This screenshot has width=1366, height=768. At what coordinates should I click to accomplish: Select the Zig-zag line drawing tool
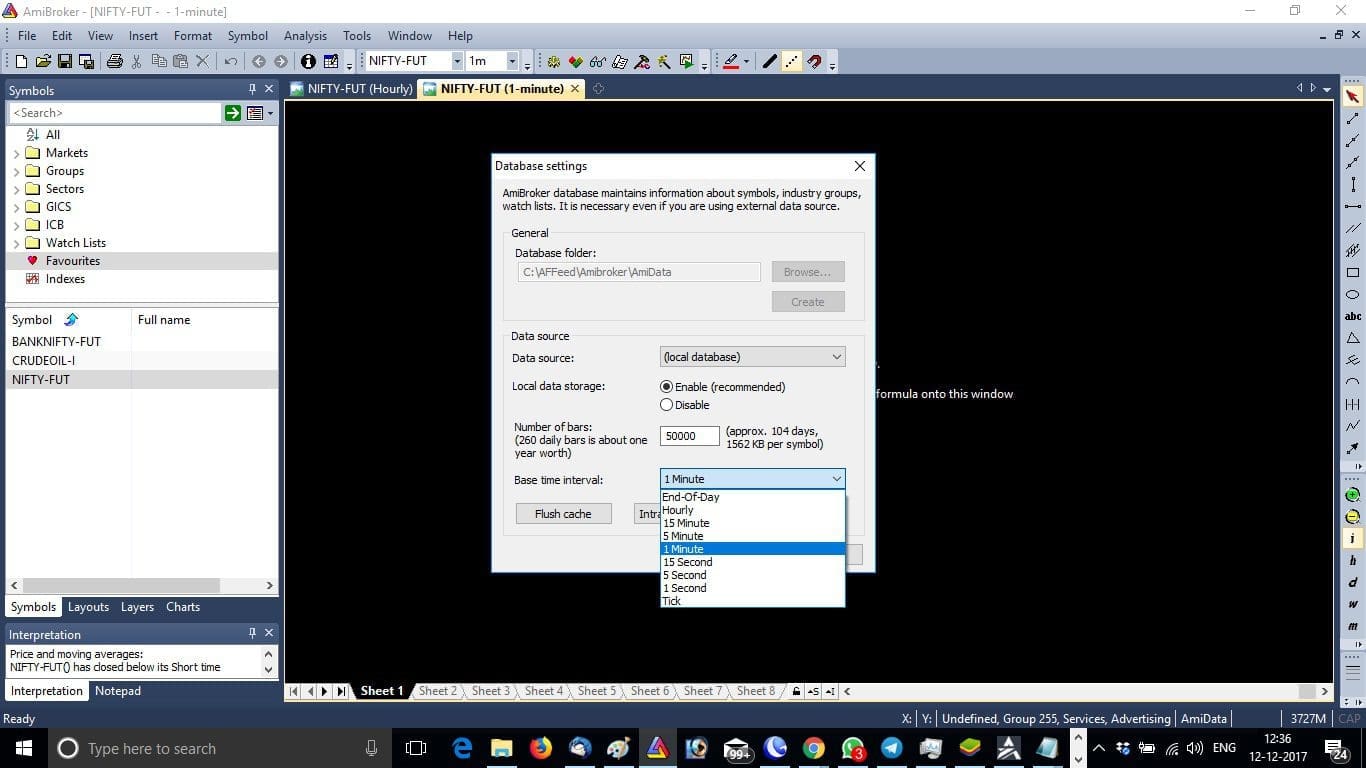[x=1353, y=426]
